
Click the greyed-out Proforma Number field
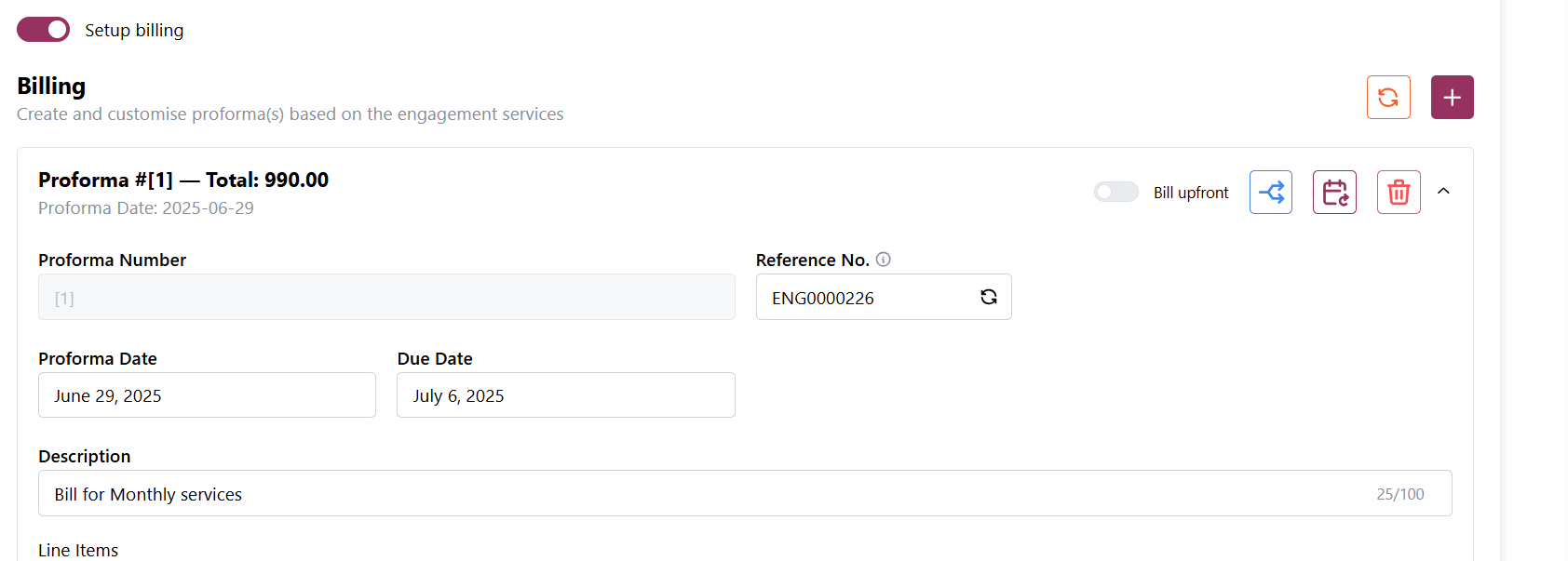tap(386, 298)
